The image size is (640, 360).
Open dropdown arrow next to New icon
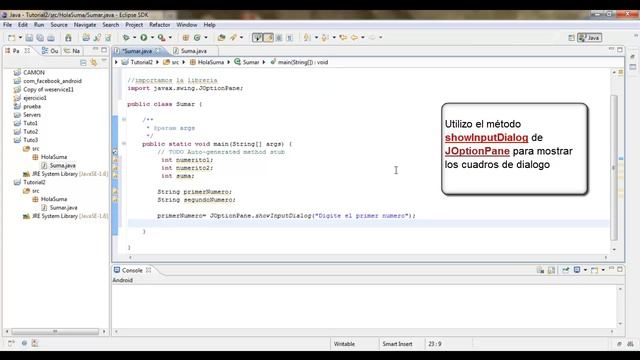(20, 38)
